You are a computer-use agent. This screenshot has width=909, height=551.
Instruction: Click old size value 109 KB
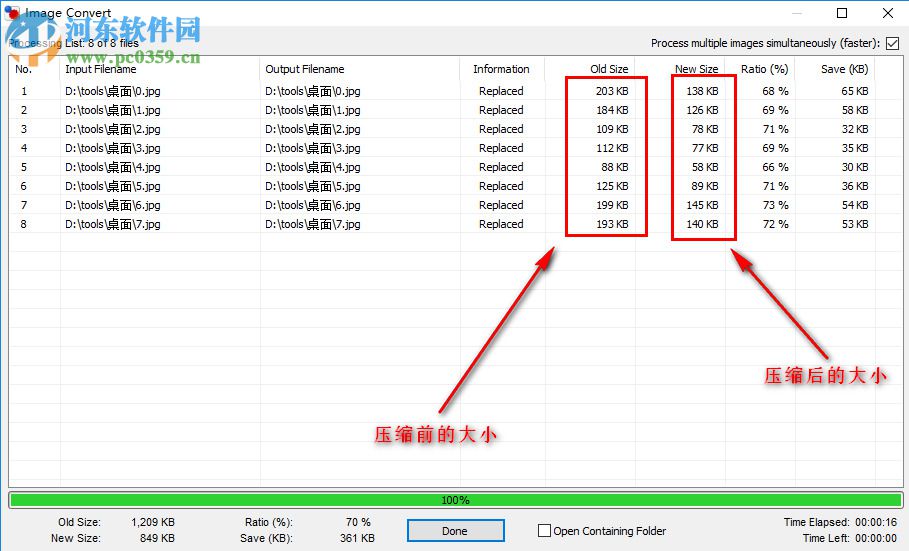[x=612, y=129]
